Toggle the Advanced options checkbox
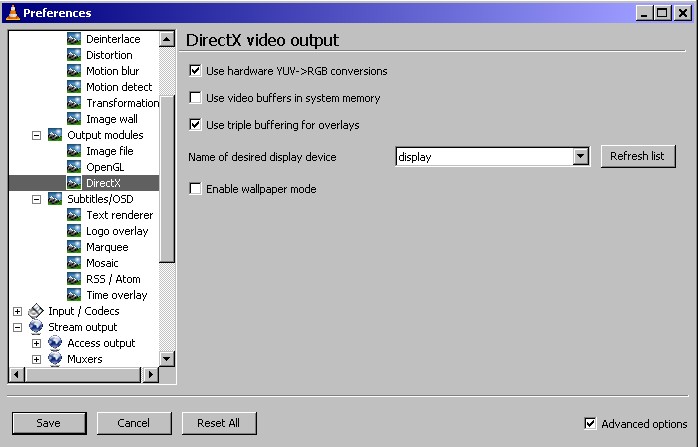The image size is (698, 447). point(590,423)
